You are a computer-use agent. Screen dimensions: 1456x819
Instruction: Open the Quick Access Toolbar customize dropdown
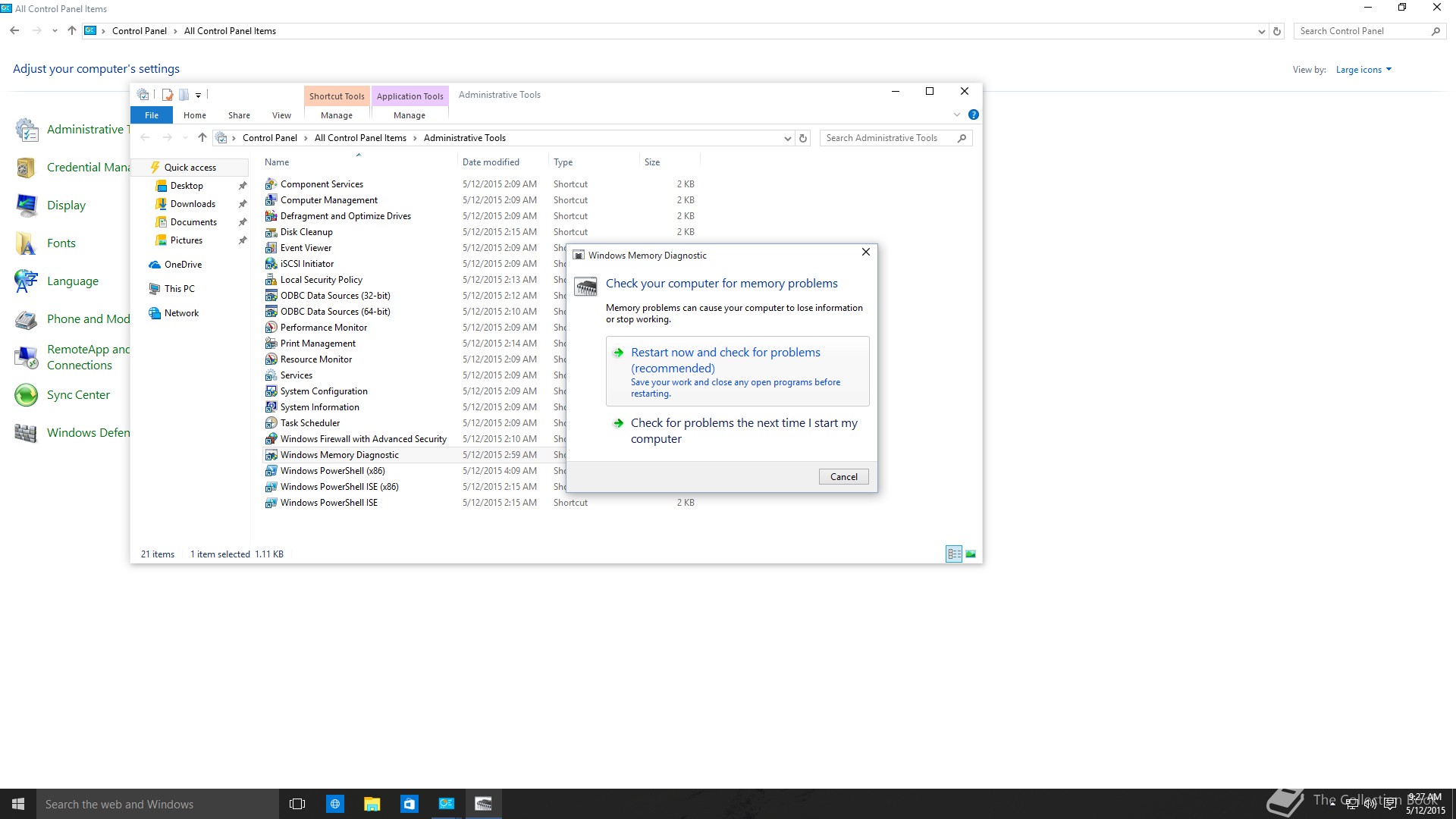pyautogui.click(x=199, y=95)
